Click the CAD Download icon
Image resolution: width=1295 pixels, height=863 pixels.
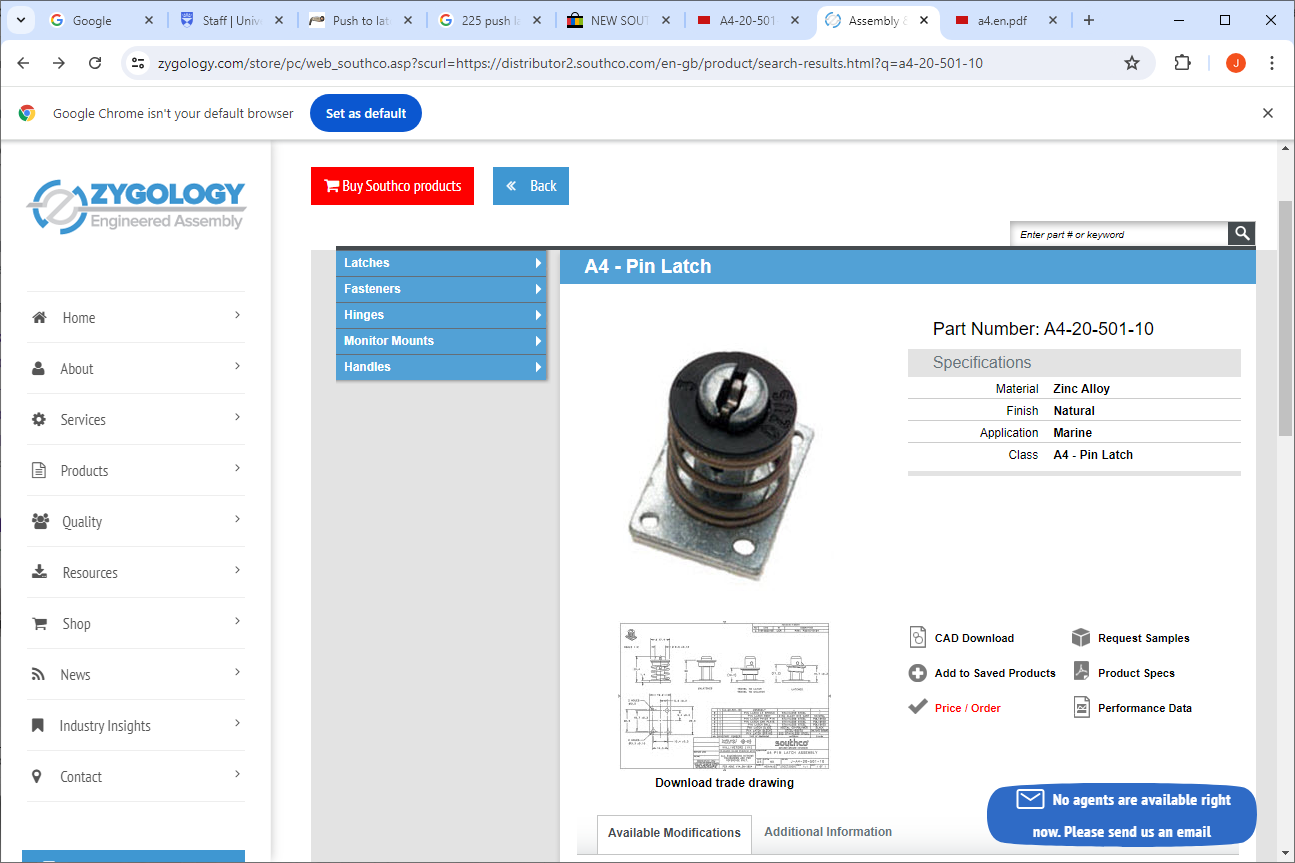point(918,638)
